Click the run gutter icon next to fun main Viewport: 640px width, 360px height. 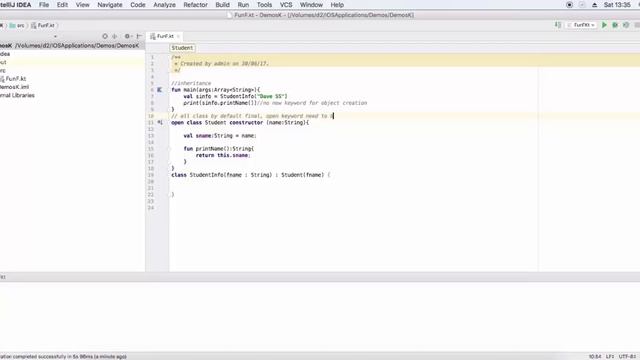click(x=160, y=90)
